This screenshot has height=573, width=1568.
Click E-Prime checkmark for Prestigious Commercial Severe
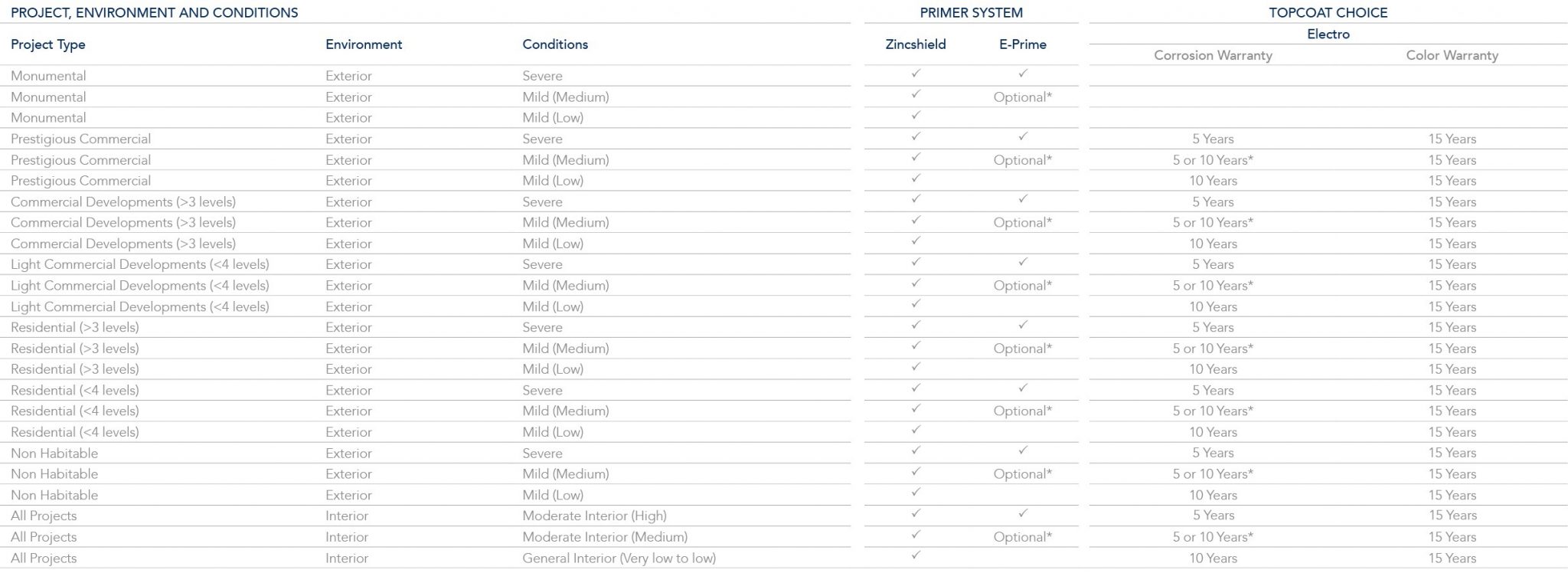[x=1023, y=136]
